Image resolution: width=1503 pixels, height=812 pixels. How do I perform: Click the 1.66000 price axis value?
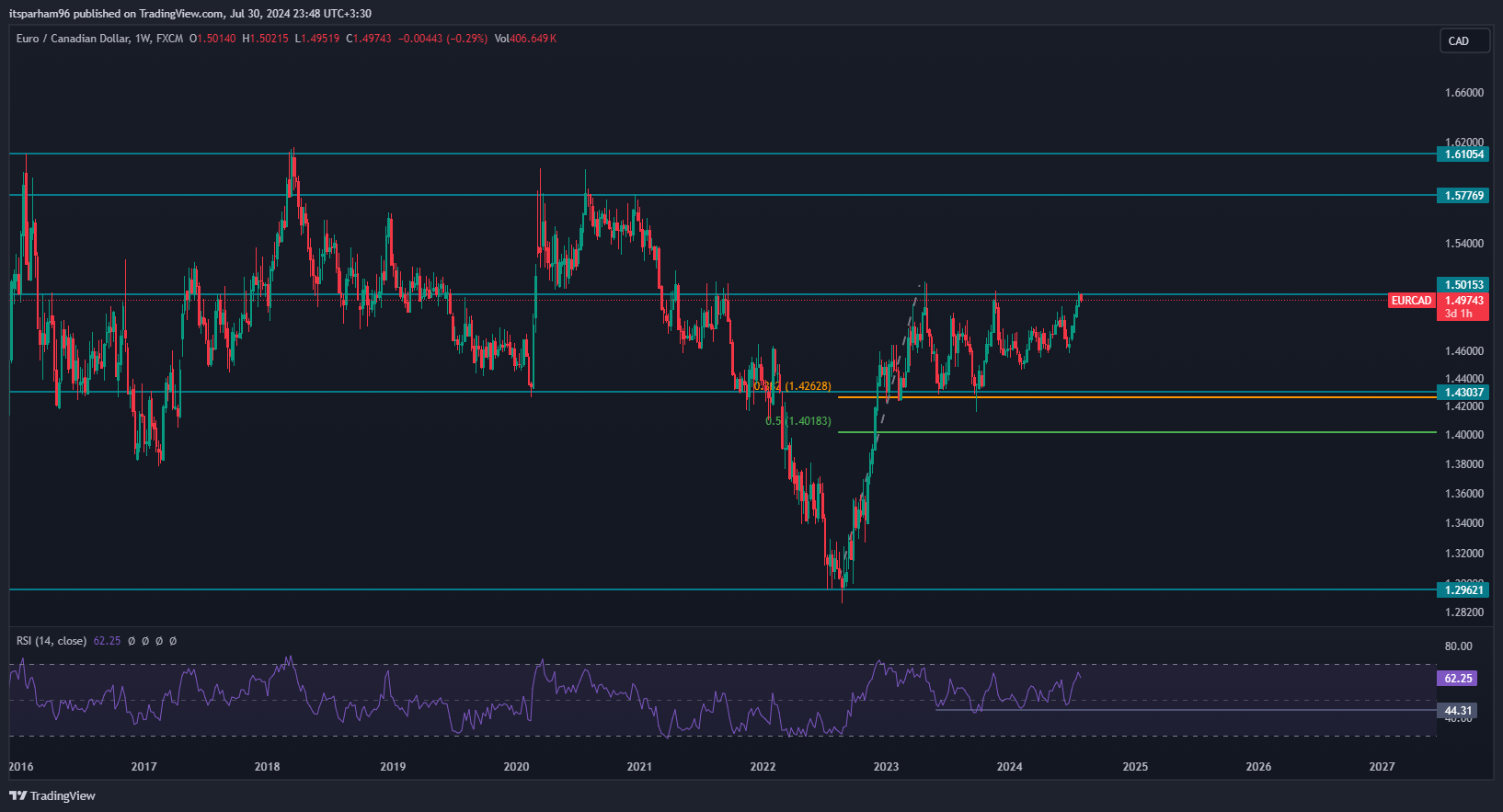coord(1464,93)
